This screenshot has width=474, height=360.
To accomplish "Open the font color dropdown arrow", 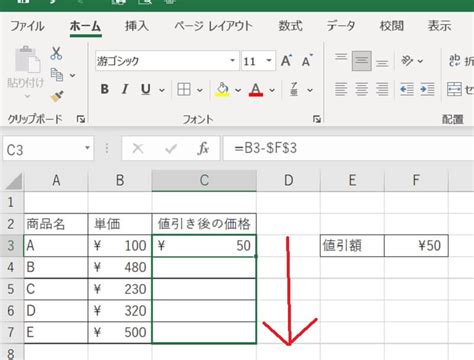I will pyautogui.click(x=272, y=90).
